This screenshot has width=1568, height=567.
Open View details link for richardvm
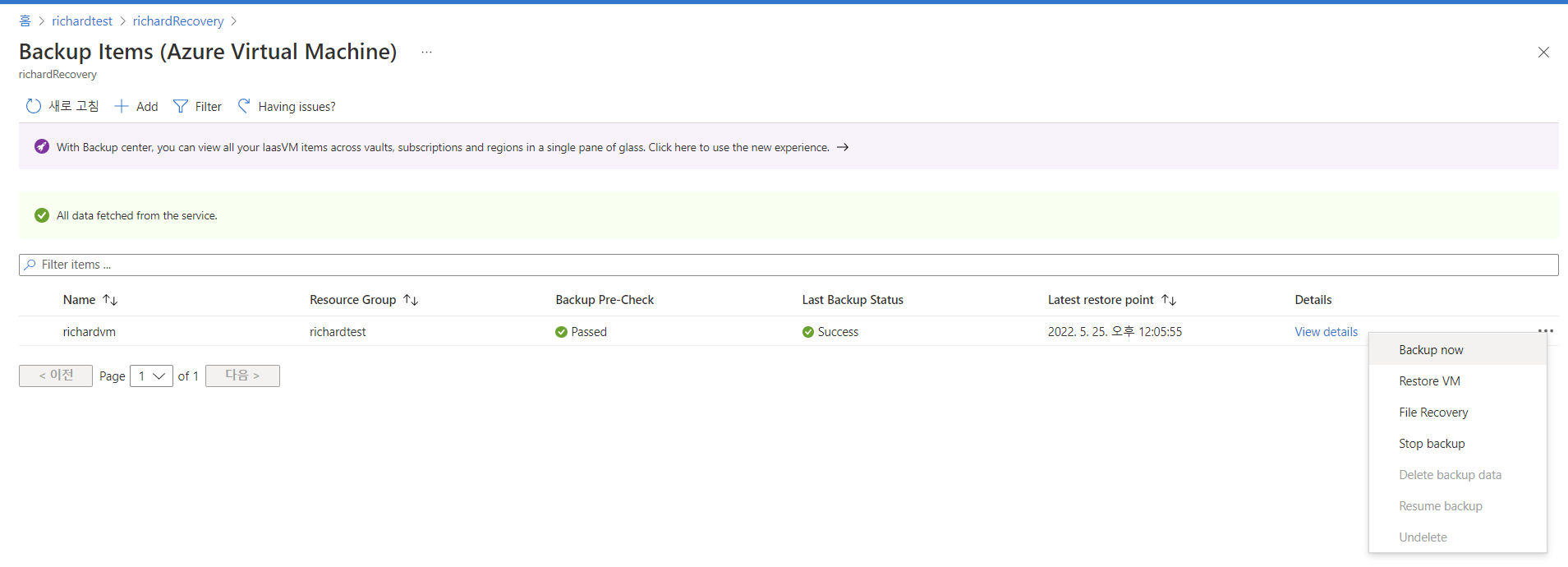(x=1326, y=332)
